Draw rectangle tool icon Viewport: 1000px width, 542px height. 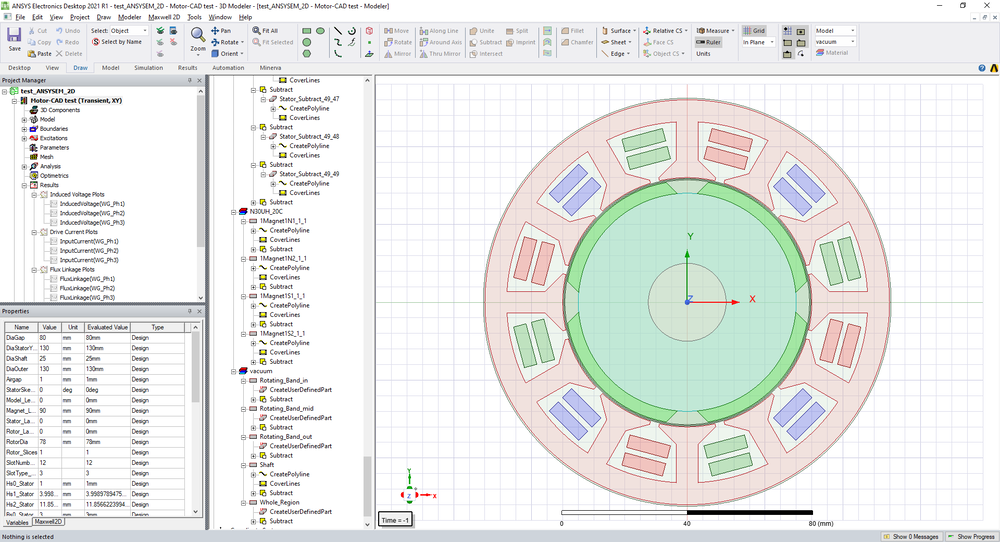point(307,31)
